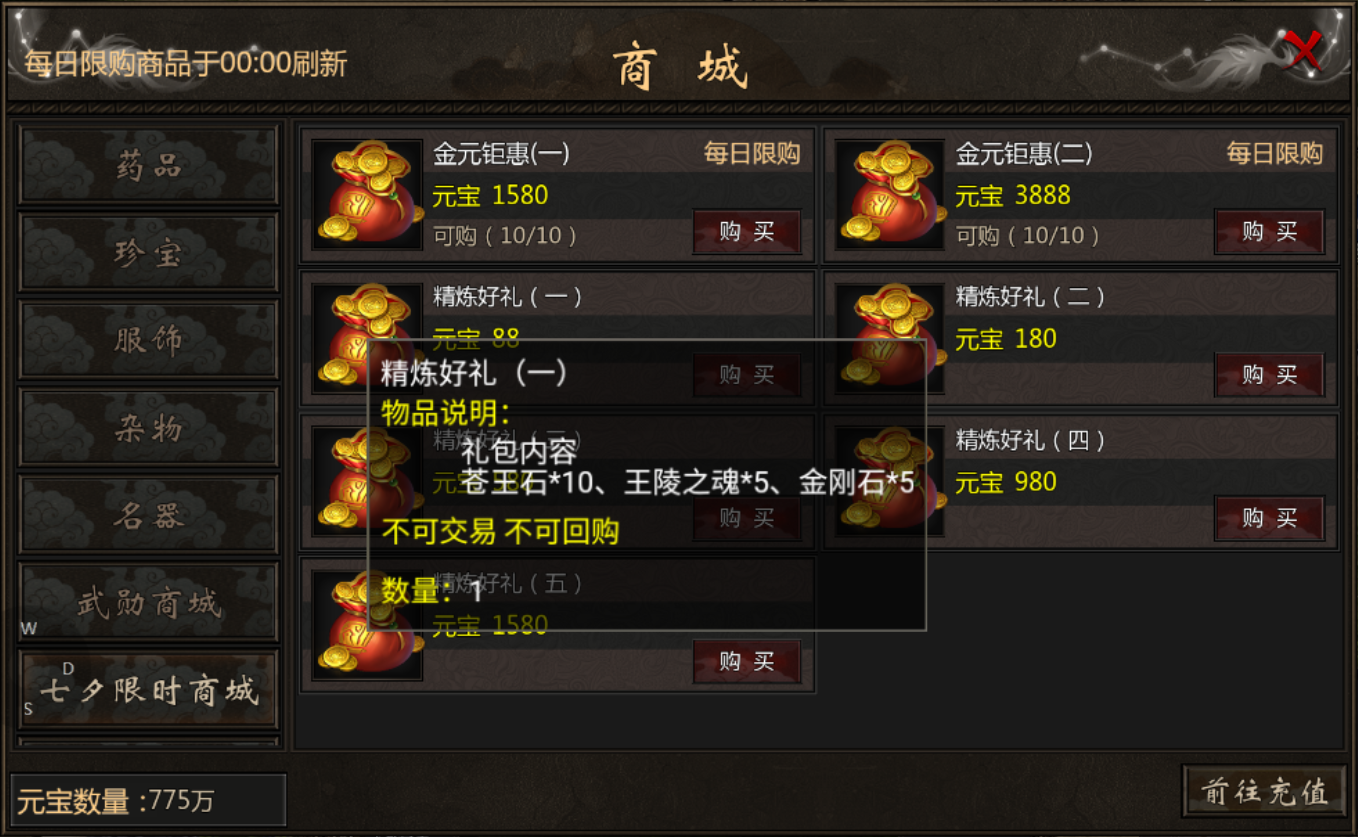This screenshot has height=837, width=1358.
Task: Switch to the 珍宝 category
Action: (x=149, y=252)
